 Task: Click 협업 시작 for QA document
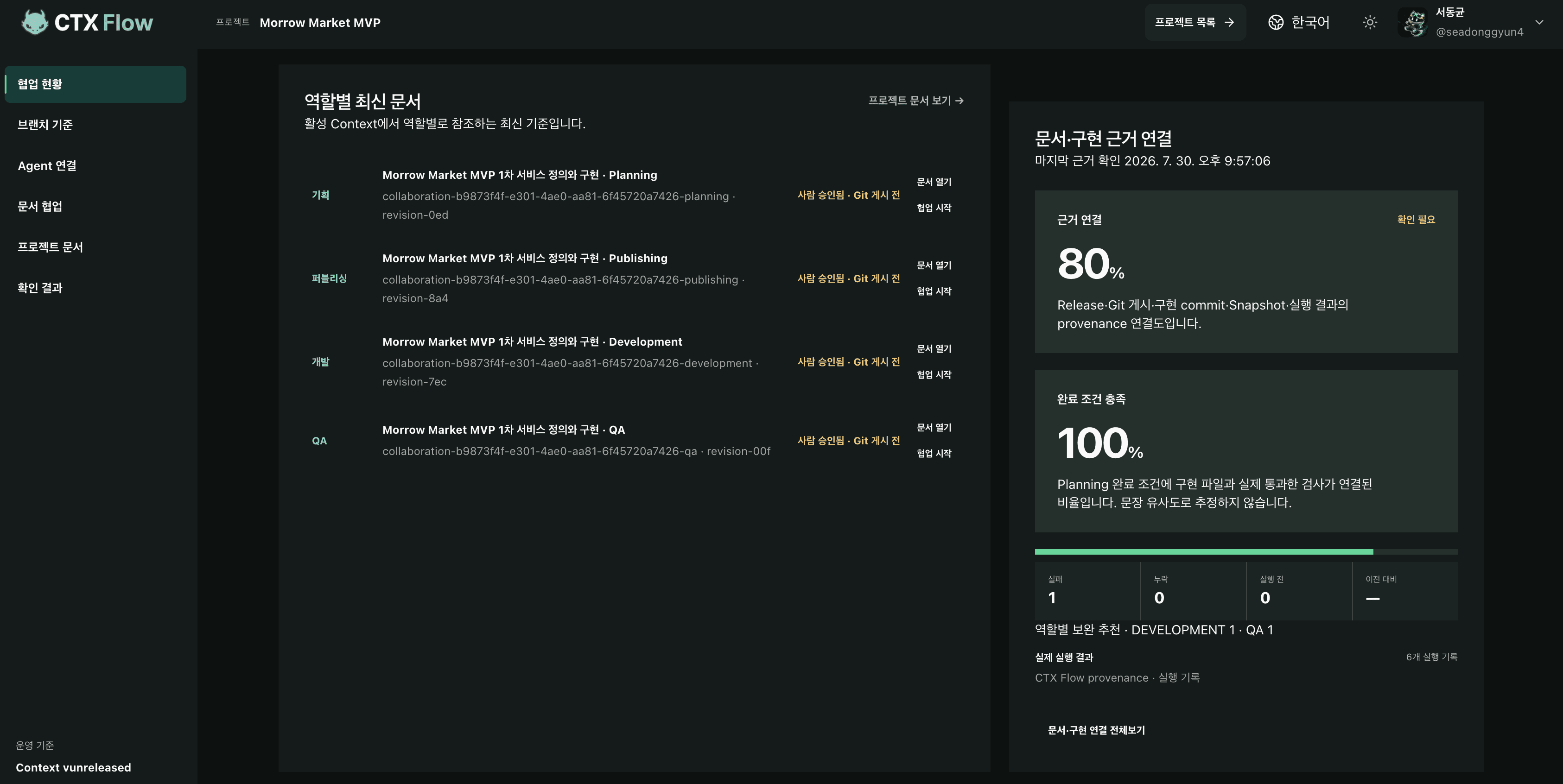(934, 454)
